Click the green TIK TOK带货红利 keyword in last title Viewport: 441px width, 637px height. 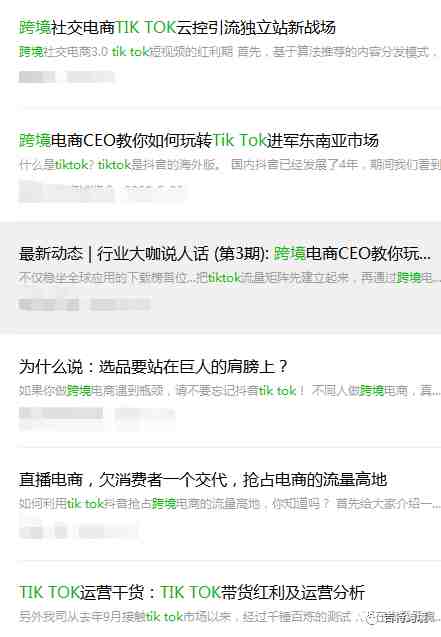click(190, 592)
